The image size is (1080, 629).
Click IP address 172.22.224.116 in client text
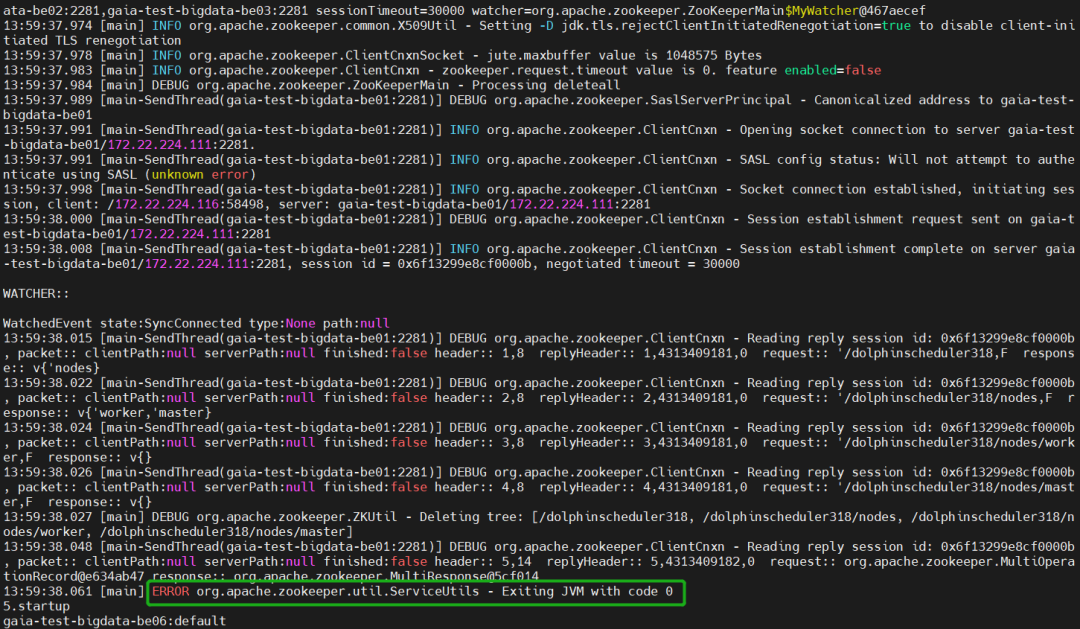pyautogui.click(x=167, y=204)
